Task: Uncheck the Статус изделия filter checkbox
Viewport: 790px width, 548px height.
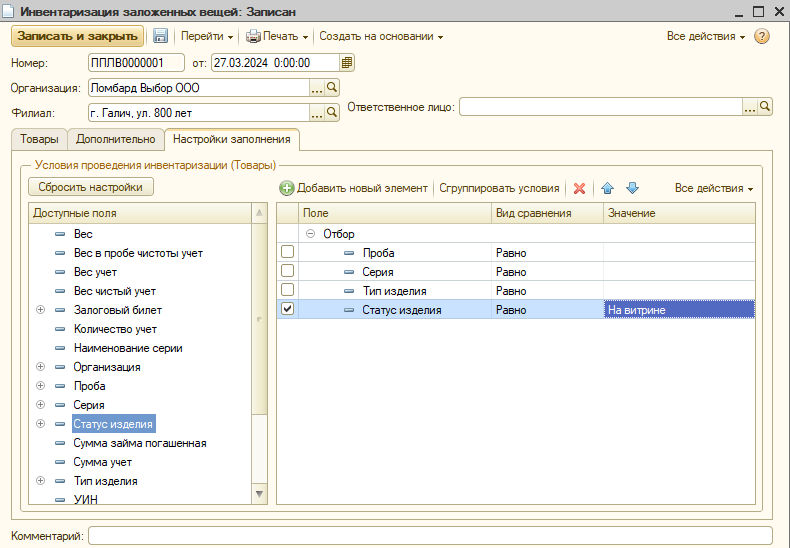Action: click(287, 309)
